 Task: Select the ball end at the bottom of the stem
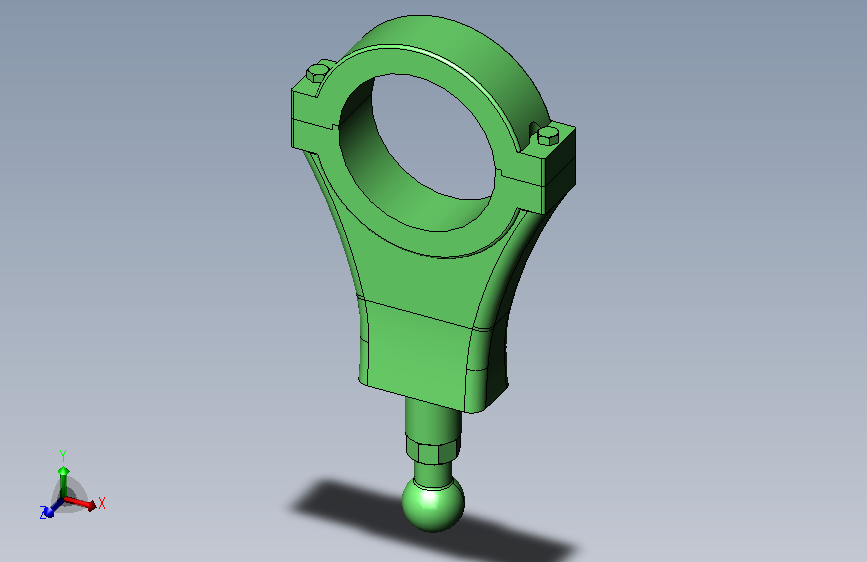coord(433,504)
